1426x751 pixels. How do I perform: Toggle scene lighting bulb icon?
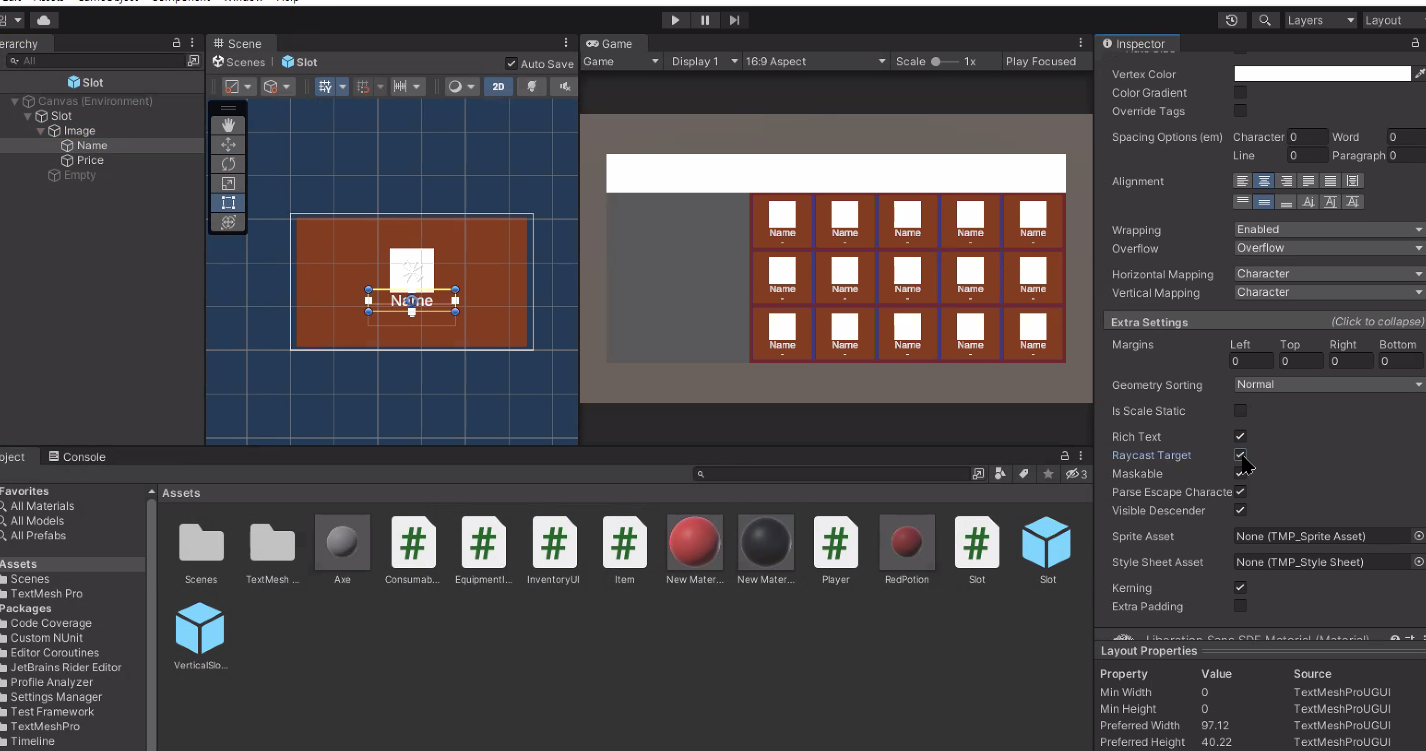(532, 87)
